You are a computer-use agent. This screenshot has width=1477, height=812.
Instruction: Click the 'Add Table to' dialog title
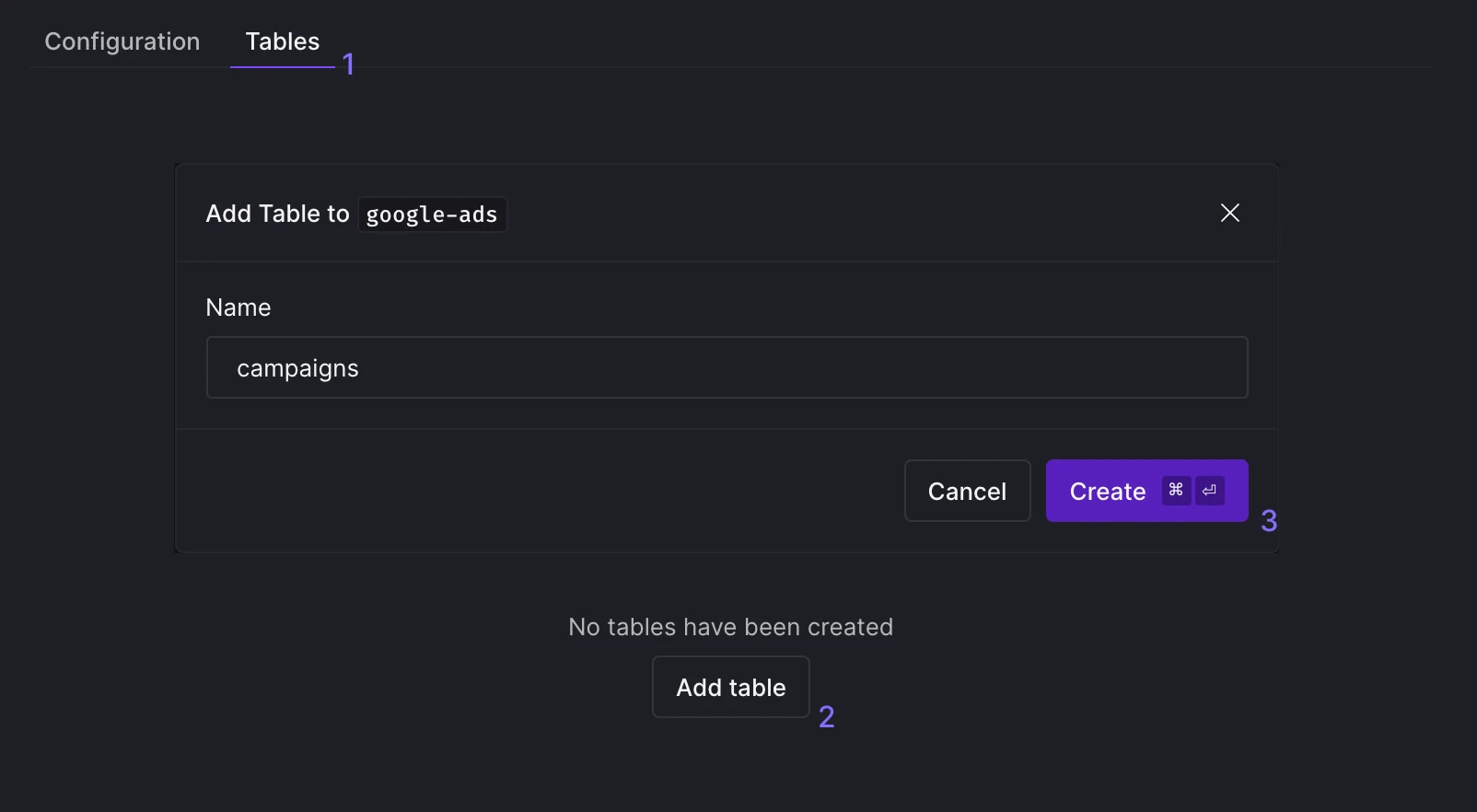pos(277,214)
